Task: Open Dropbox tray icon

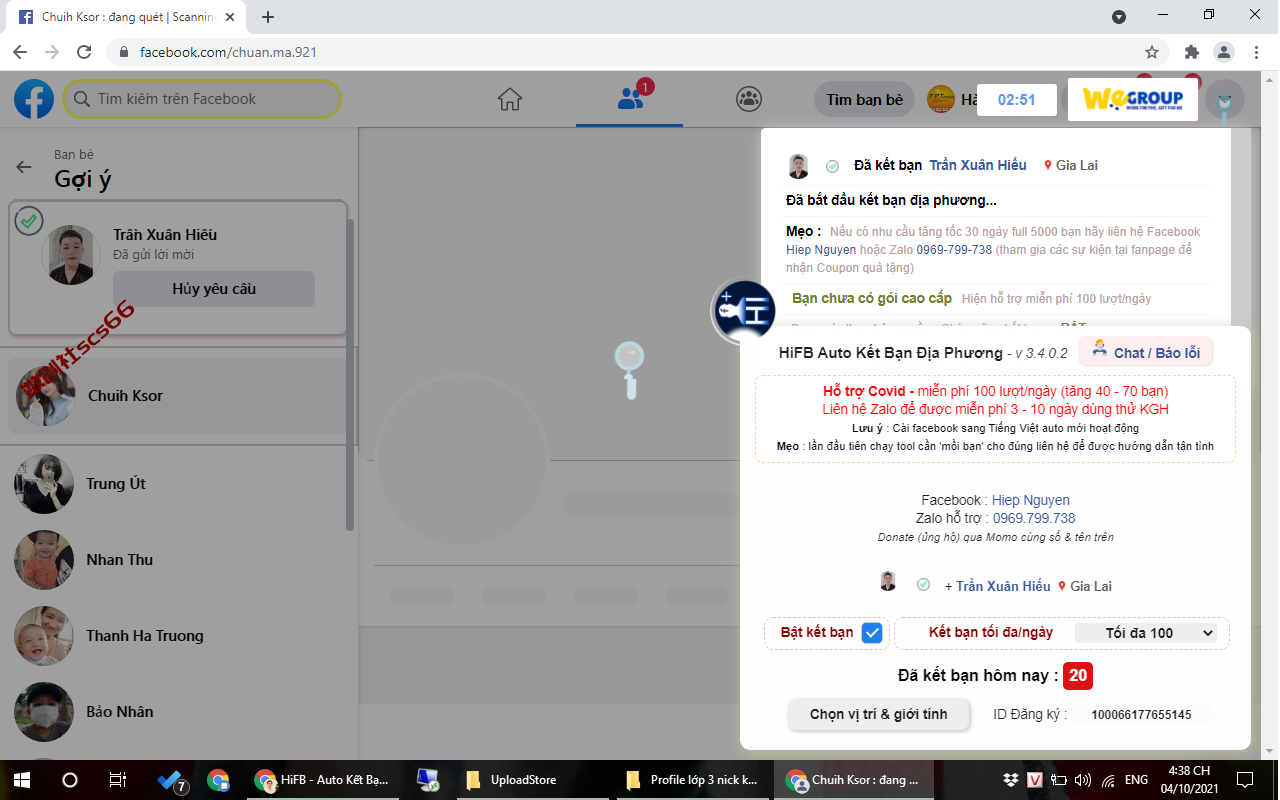Action: pyautogui.click(x=1010, y=780)
